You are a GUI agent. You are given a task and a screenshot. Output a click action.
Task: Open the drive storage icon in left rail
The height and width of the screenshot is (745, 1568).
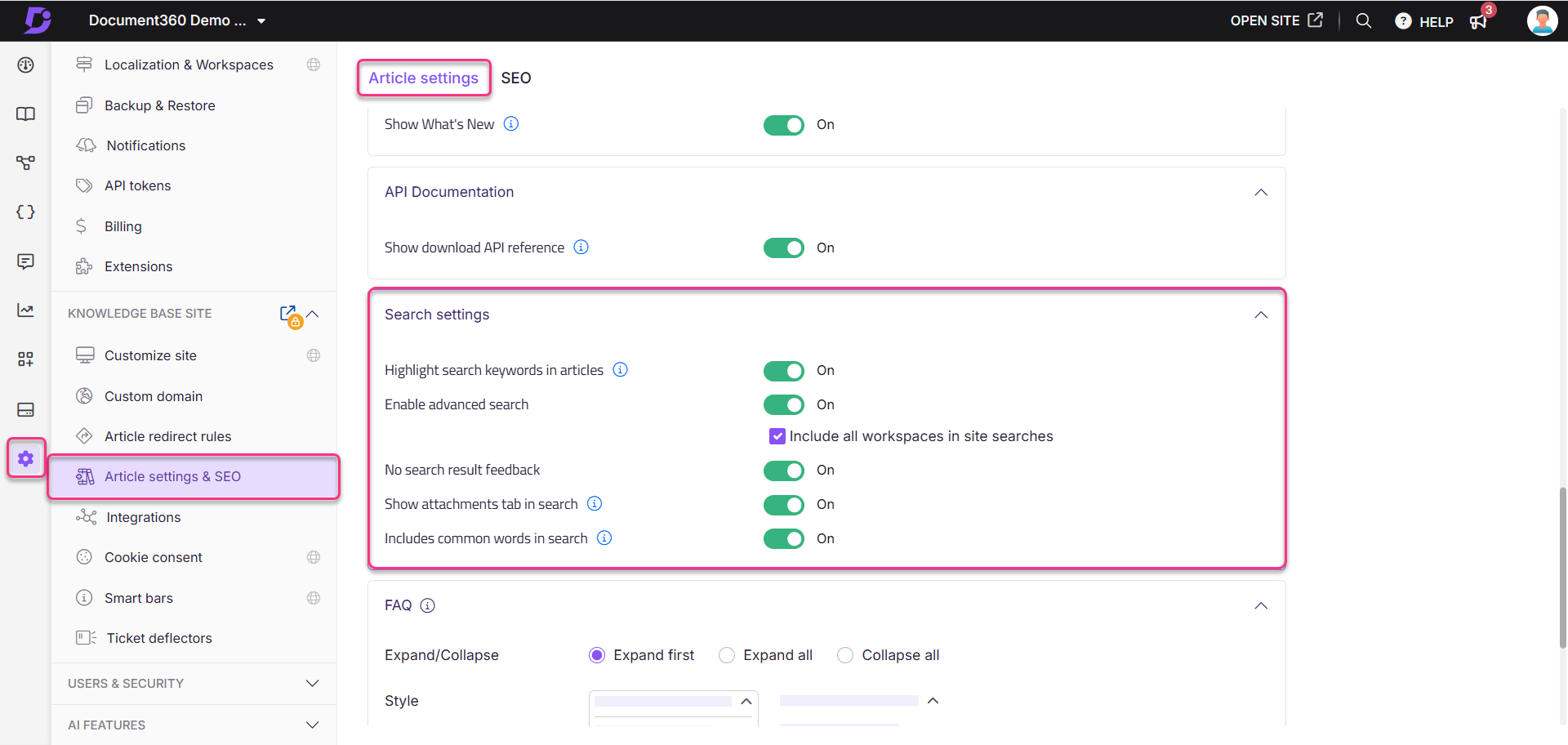point(25,409)
